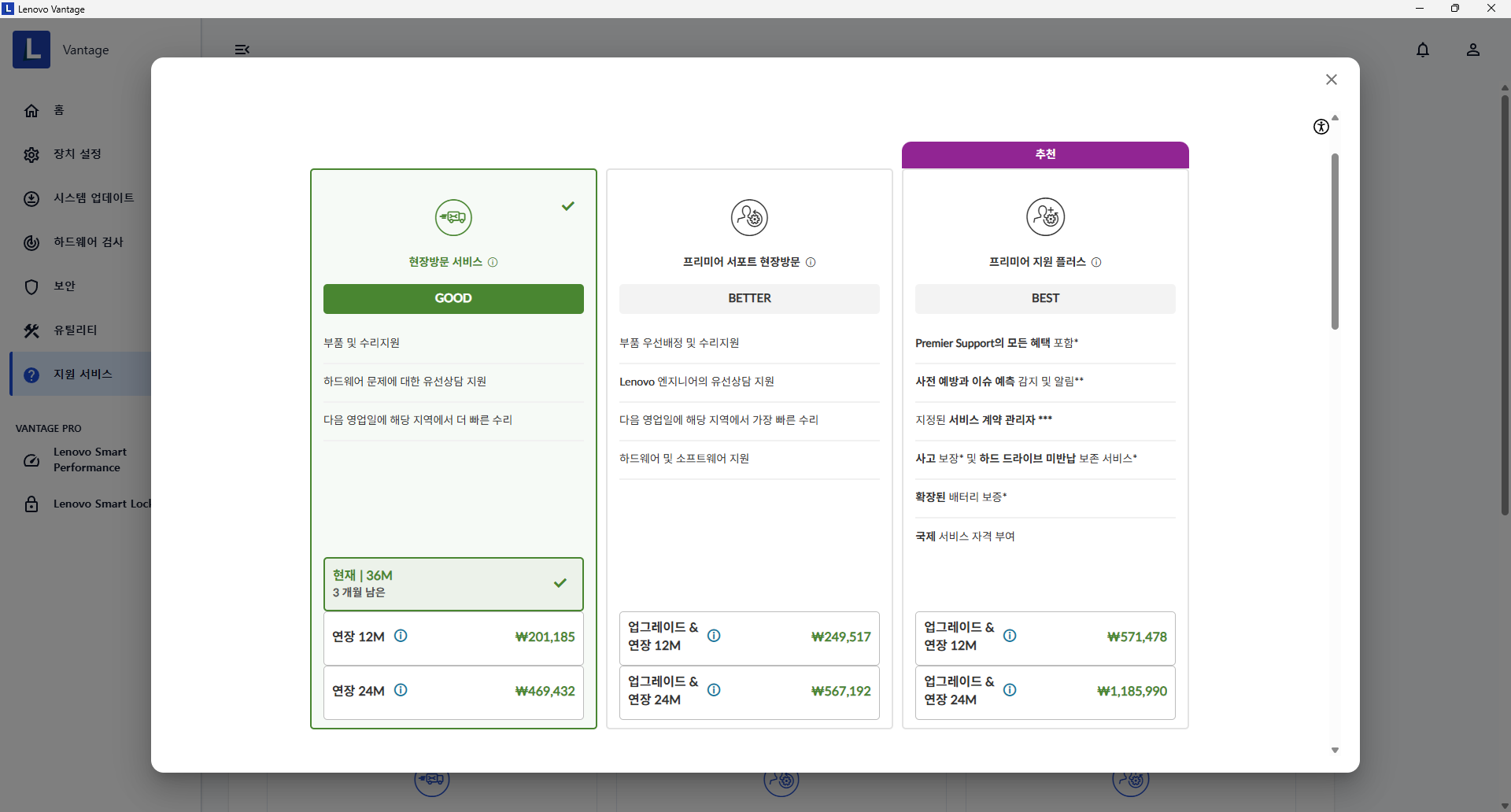The image size is (1511, 812).
Task: Click the Smart Lock padlock icon
Action: (x=31, y=504)
